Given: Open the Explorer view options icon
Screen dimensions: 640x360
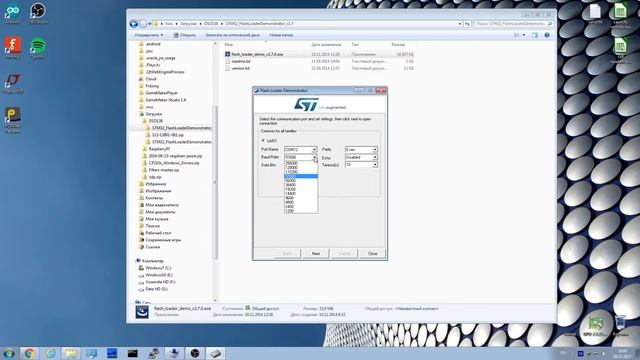Looking at the screenshot, I should (517, 35).
